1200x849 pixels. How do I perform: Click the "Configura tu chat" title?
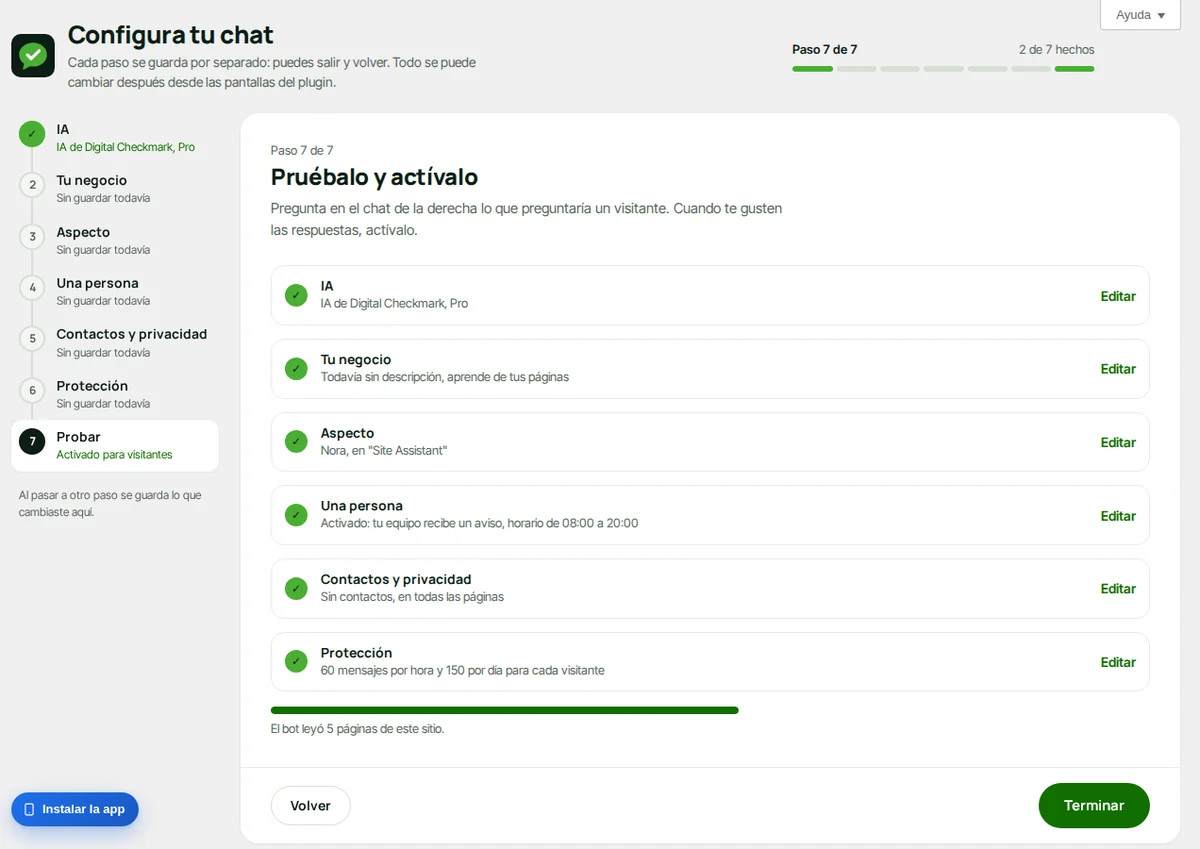point(171,35)
